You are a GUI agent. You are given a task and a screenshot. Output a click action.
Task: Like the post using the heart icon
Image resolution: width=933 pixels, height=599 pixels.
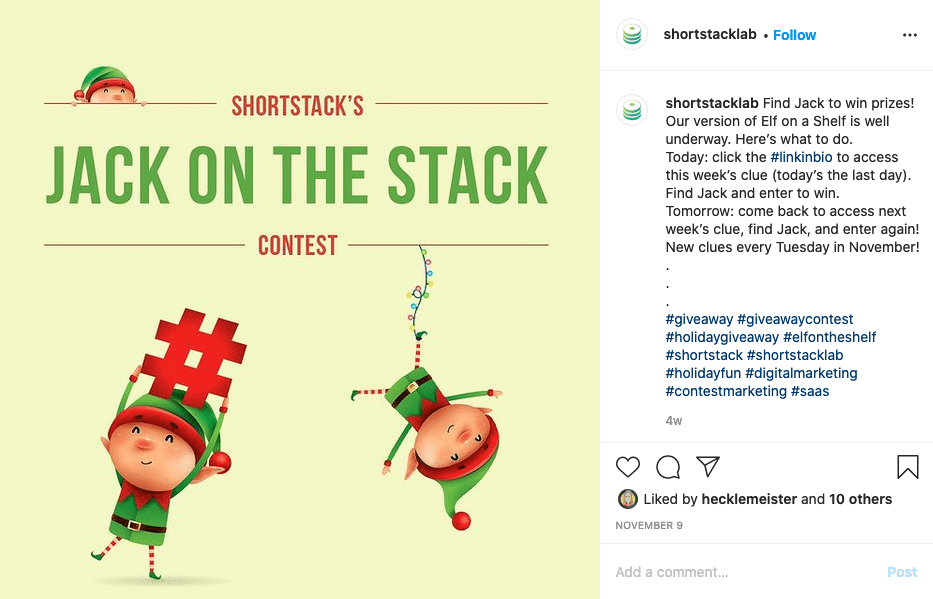tap(628, 467)
